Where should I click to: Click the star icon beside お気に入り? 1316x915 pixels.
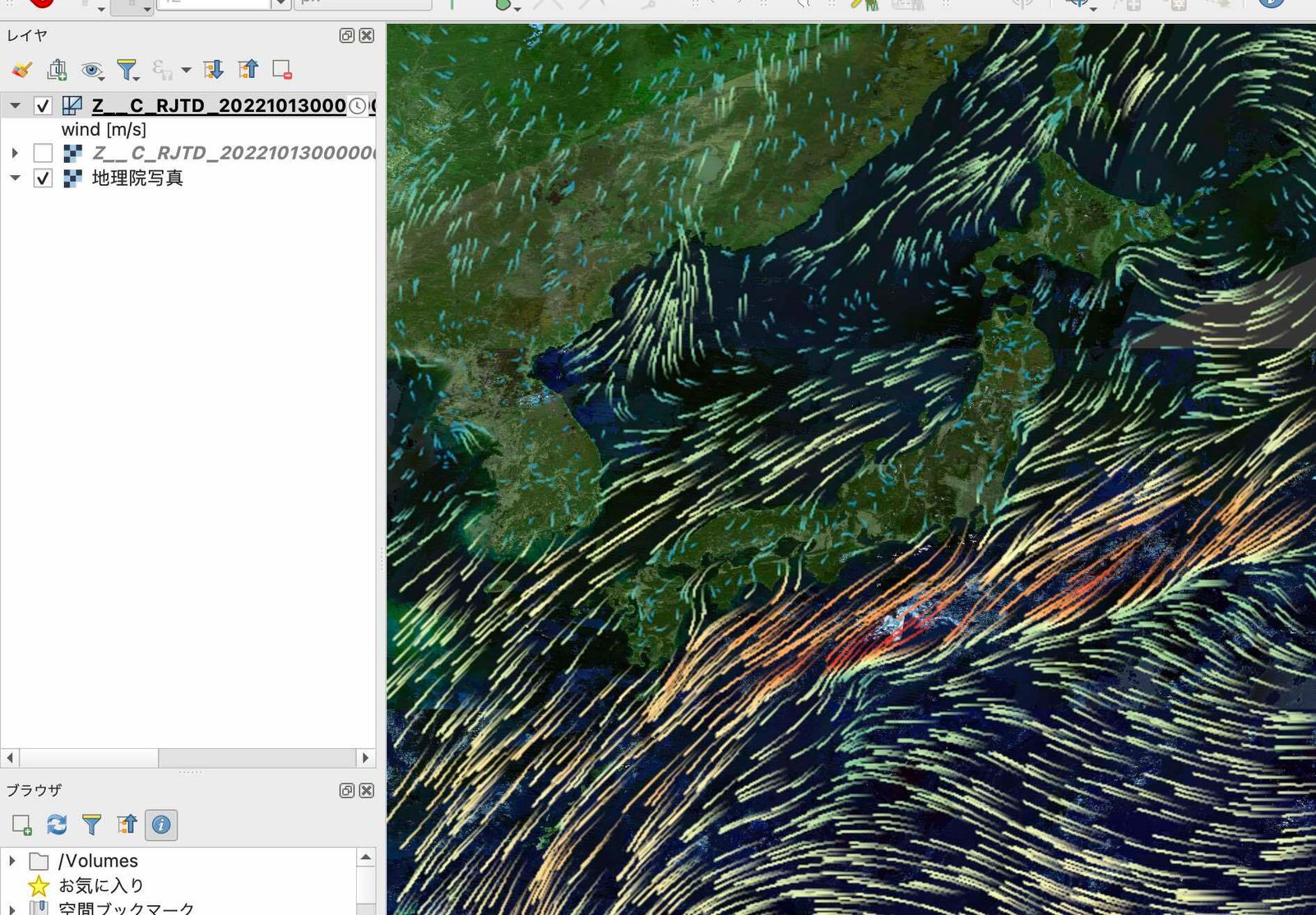[39, 885]
